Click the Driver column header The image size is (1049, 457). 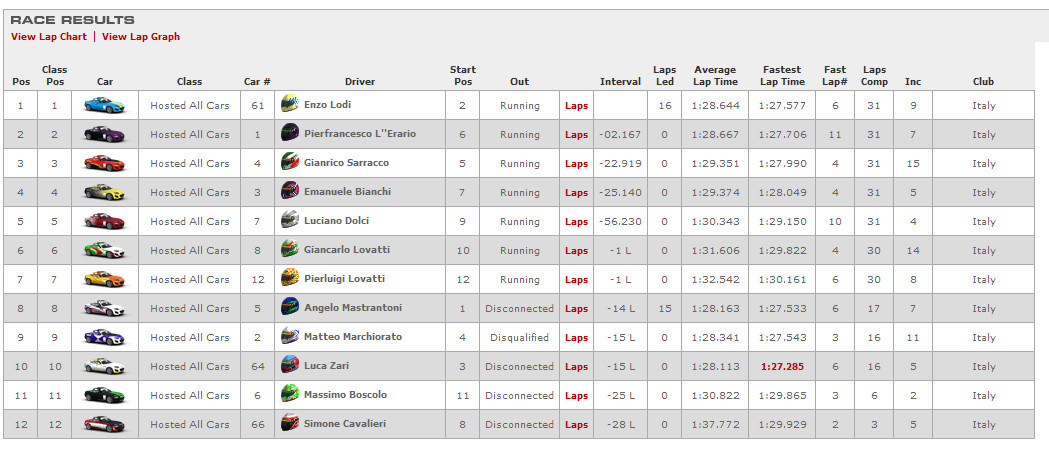tap(360, 82)
